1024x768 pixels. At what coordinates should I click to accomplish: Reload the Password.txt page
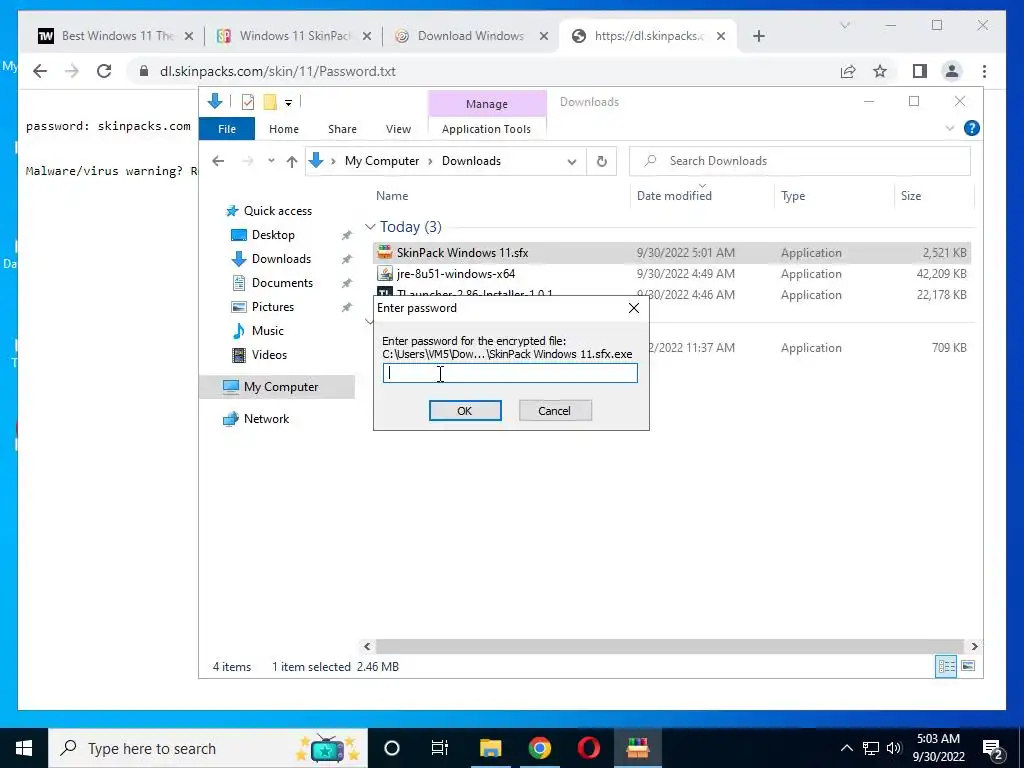(x=104, y=71)
